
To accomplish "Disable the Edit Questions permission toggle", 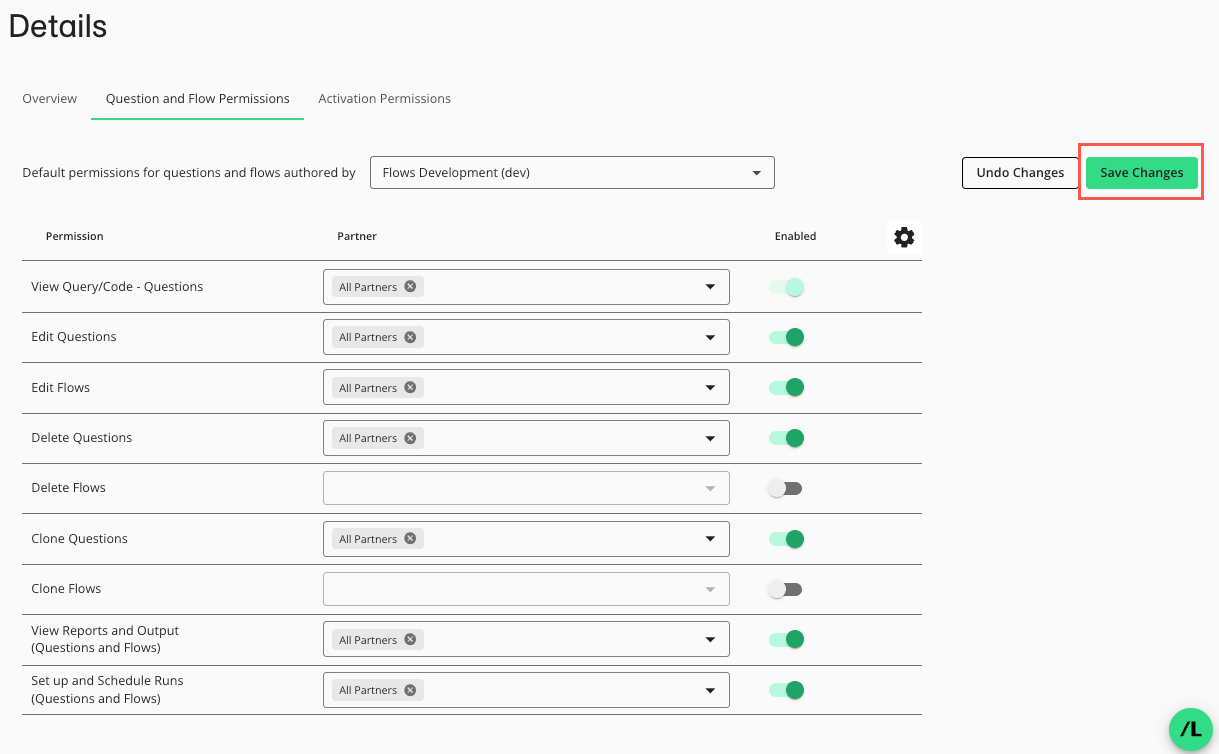I will tap(786, 337).
